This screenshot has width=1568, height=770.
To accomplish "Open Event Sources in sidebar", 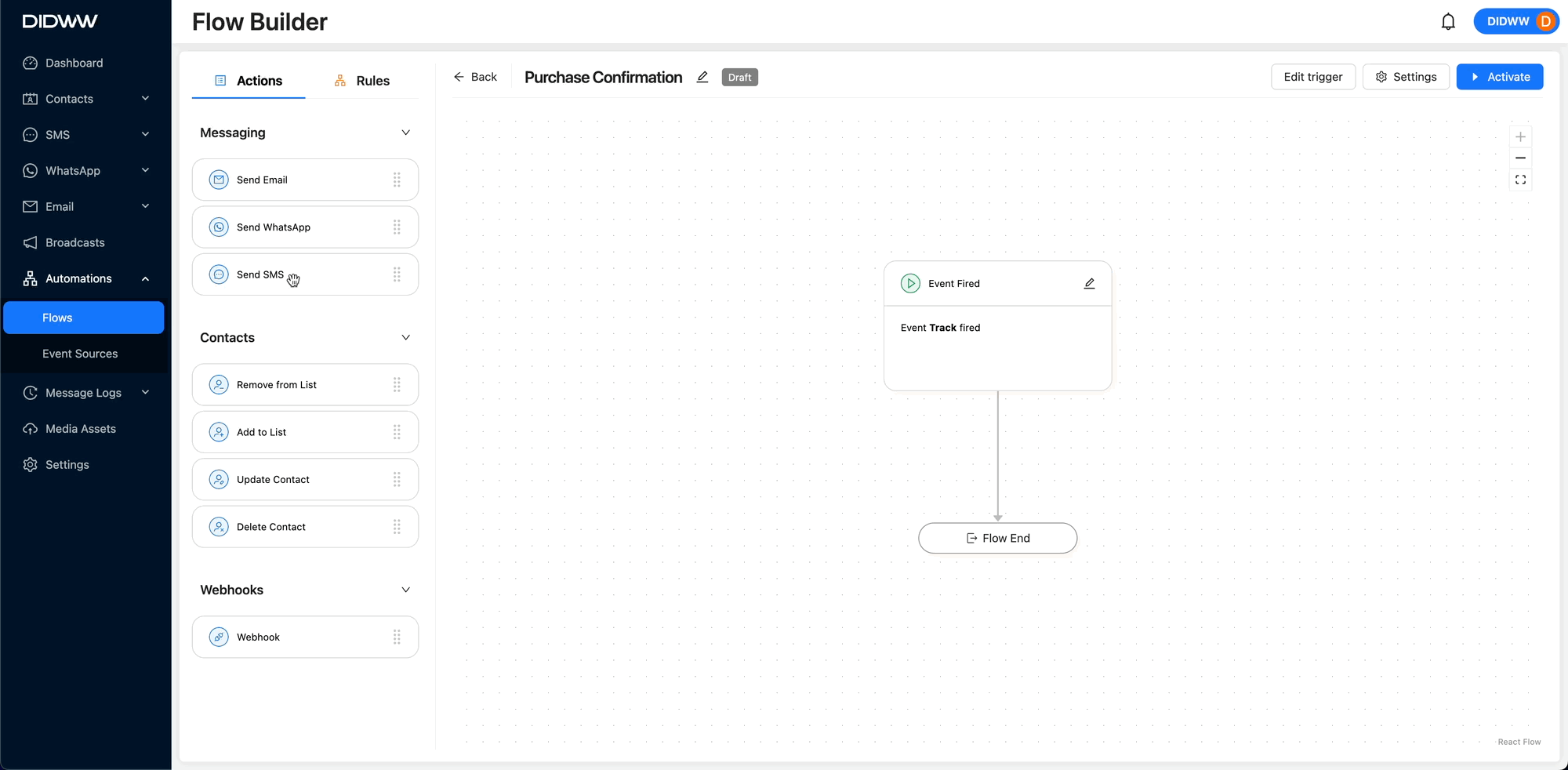I will click(80, 354).
